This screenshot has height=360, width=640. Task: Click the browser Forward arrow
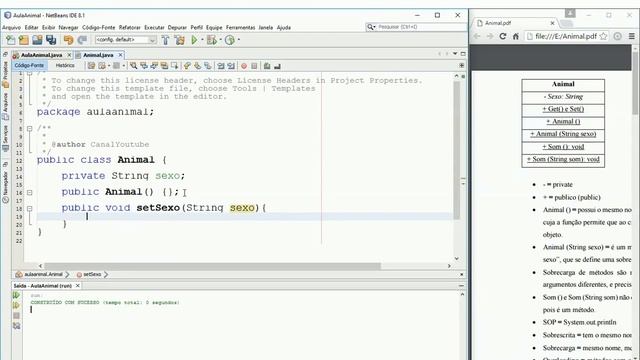pyautogui.click(x=490, y=36)
